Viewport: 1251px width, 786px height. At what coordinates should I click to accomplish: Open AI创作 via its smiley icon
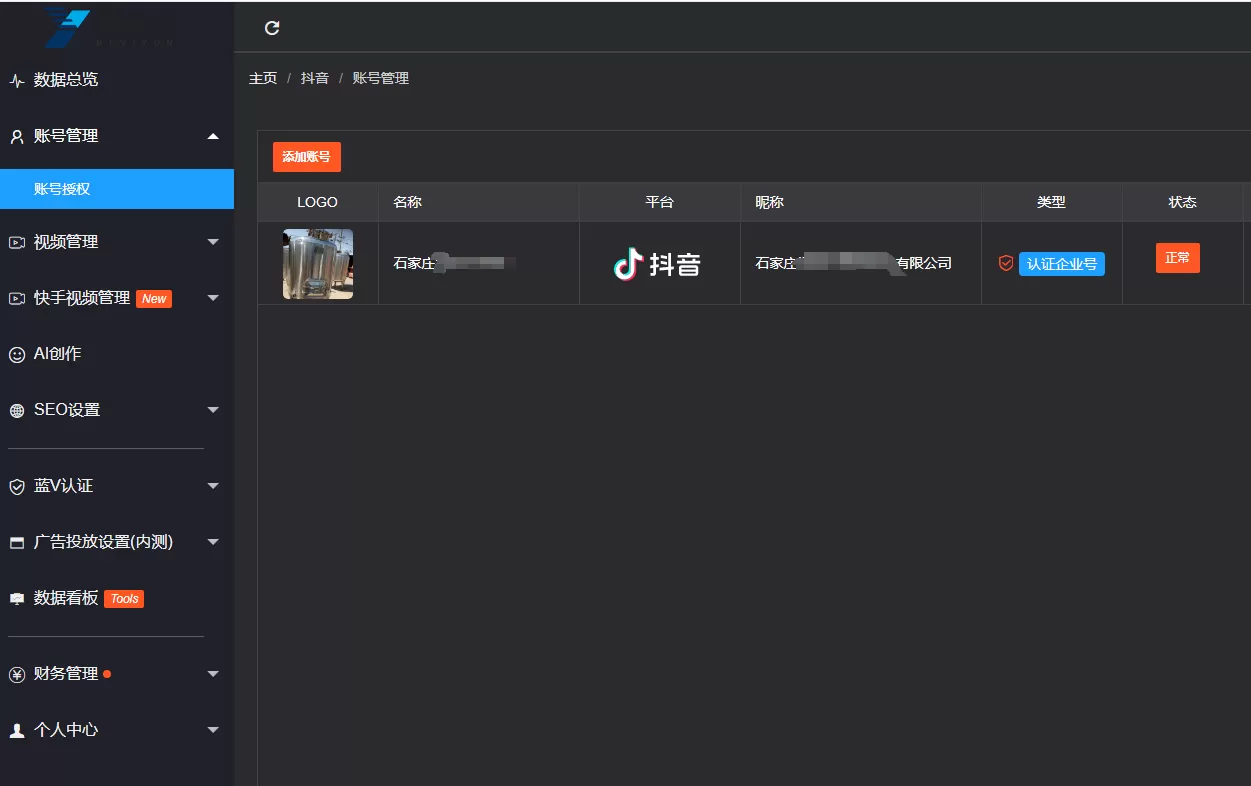(16, 353)
